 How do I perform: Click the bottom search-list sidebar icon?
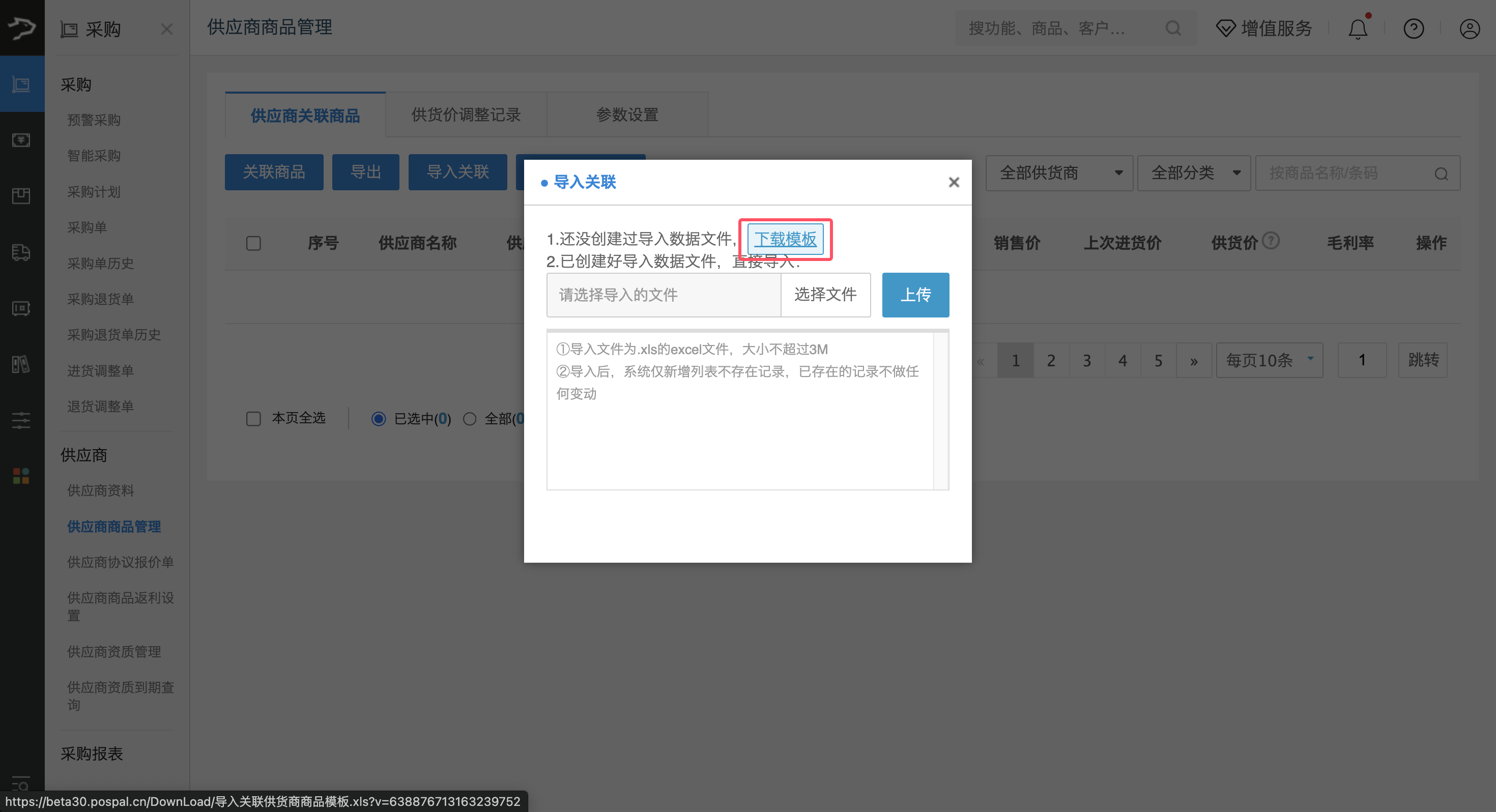[x=21, y=784]
